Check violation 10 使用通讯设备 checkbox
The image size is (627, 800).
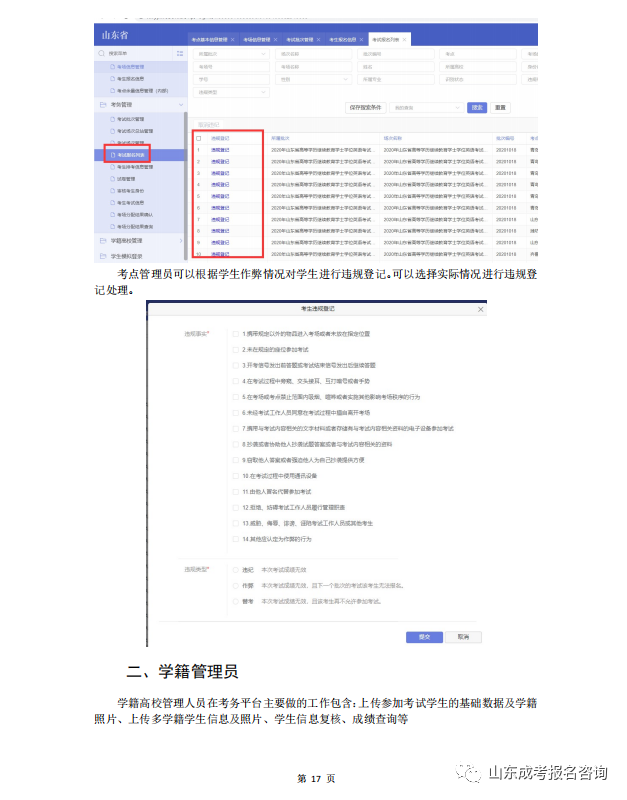click(x=235, y=476)
